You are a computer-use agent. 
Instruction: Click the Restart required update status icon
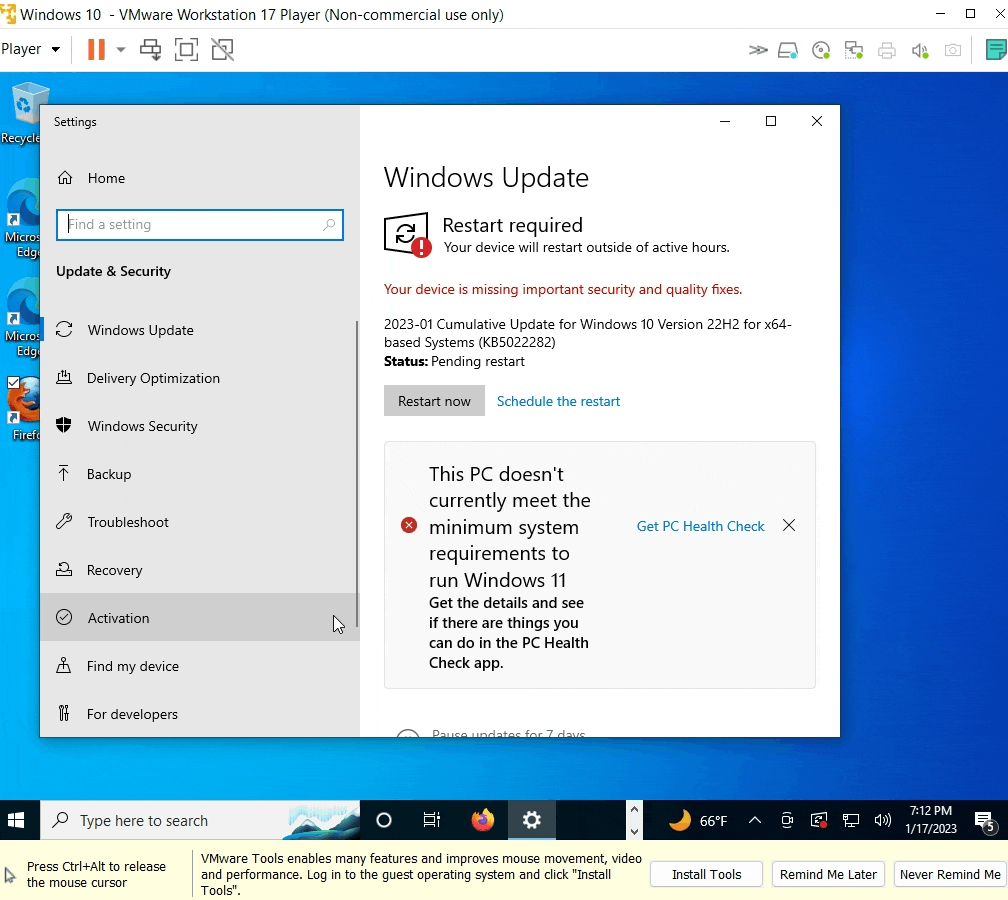407,234
